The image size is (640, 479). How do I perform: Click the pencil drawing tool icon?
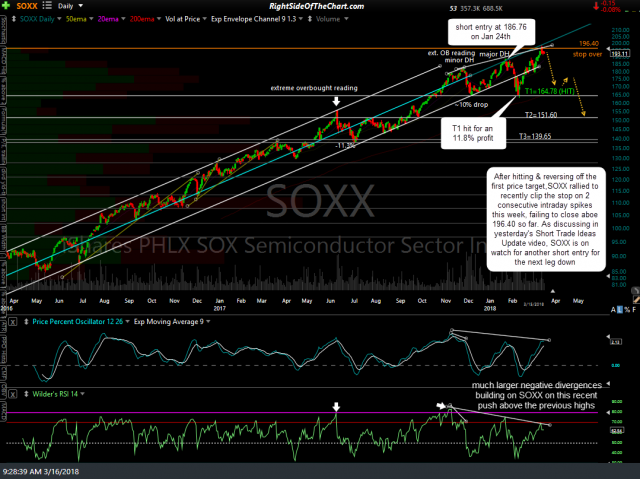(x=636, y=299)
